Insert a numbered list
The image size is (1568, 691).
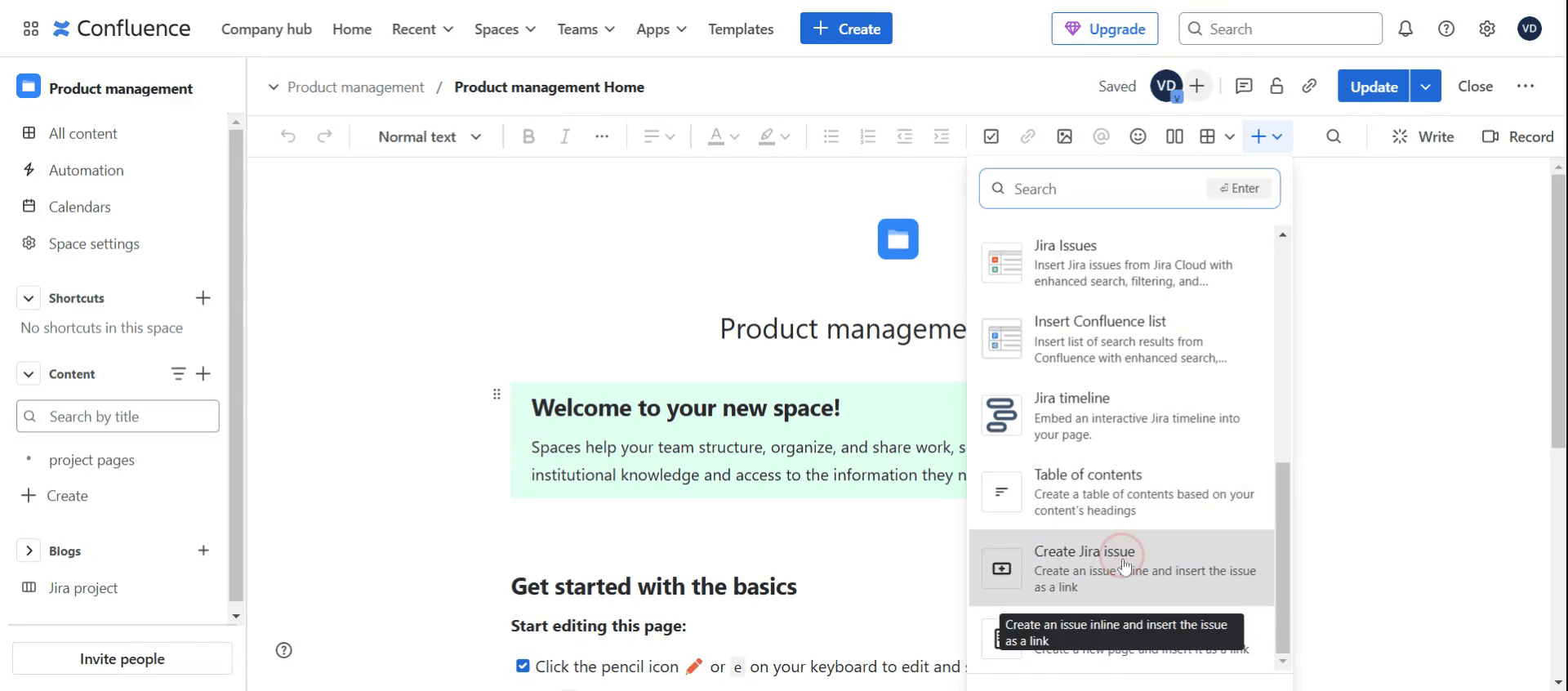tap(867, 136)
